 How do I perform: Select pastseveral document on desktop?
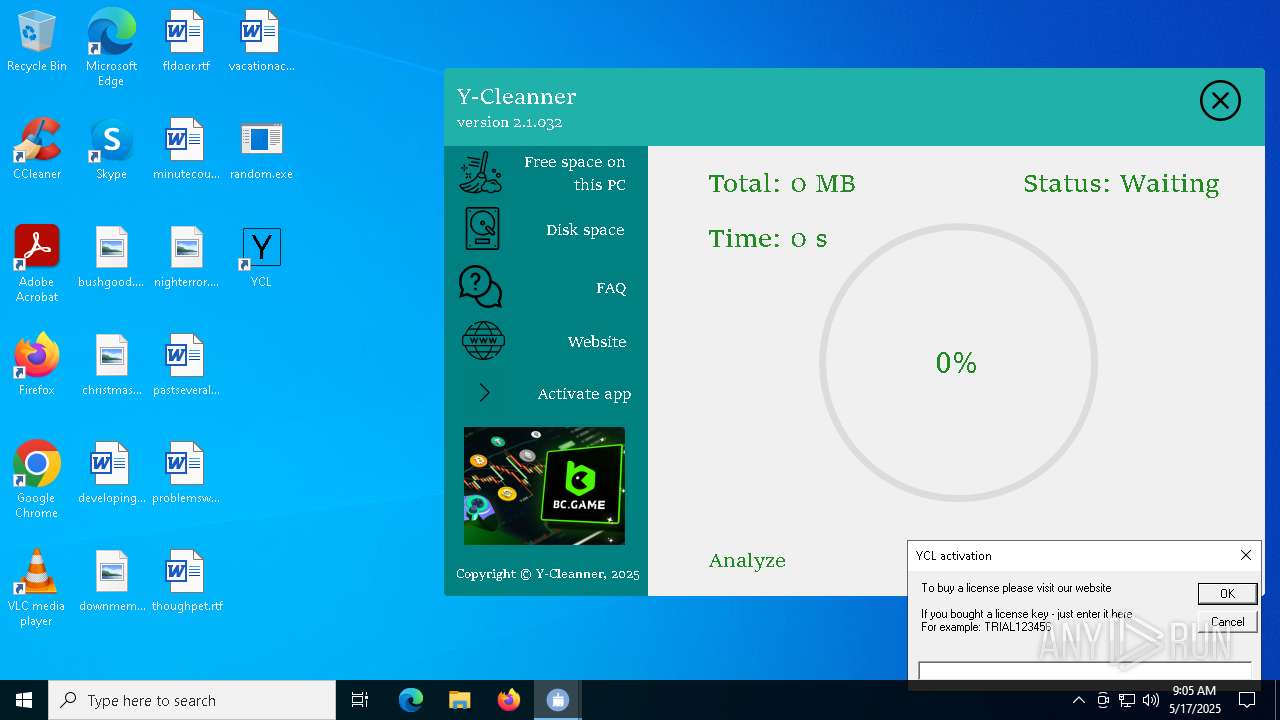[186, 365]
